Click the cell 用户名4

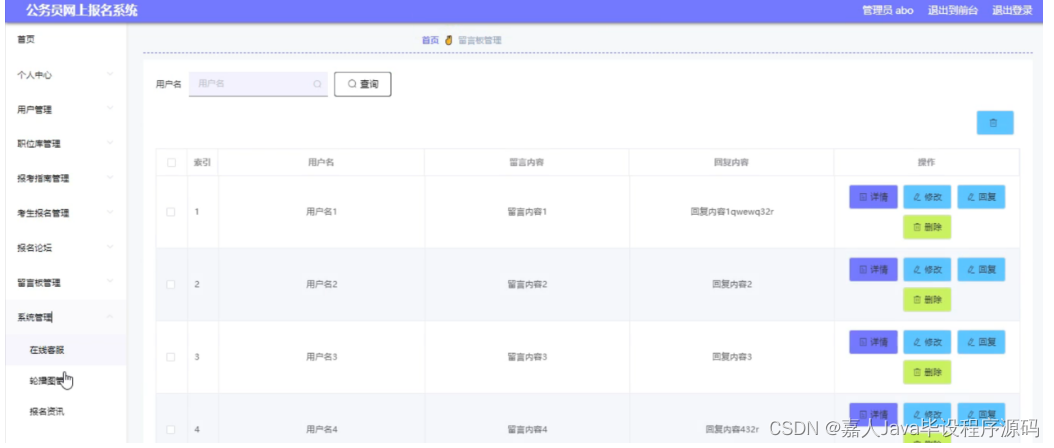pos(321,429)
